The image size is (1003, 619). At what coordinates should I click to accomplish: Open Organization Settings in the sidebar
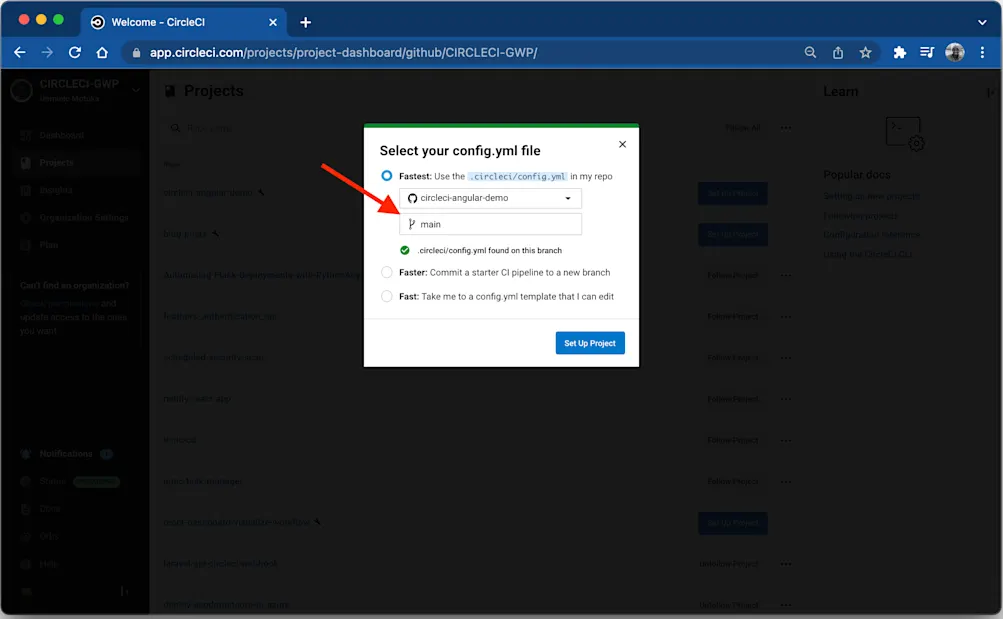pyautogui.click(x=84, y=218)
